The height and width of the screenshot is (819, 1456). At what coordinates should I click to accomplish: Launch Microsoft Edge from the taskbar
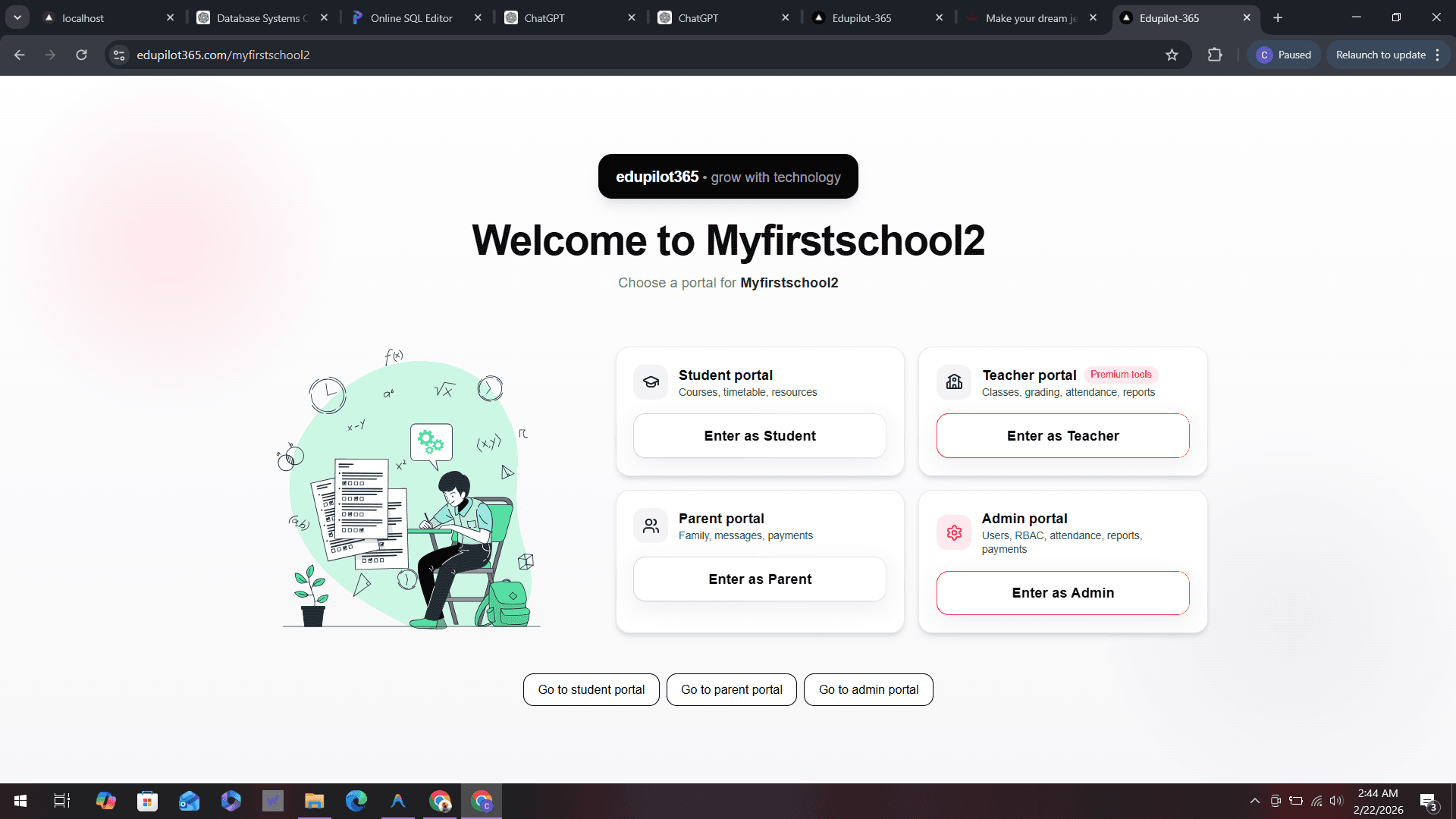pyautogui.click(x=356, y=801)
